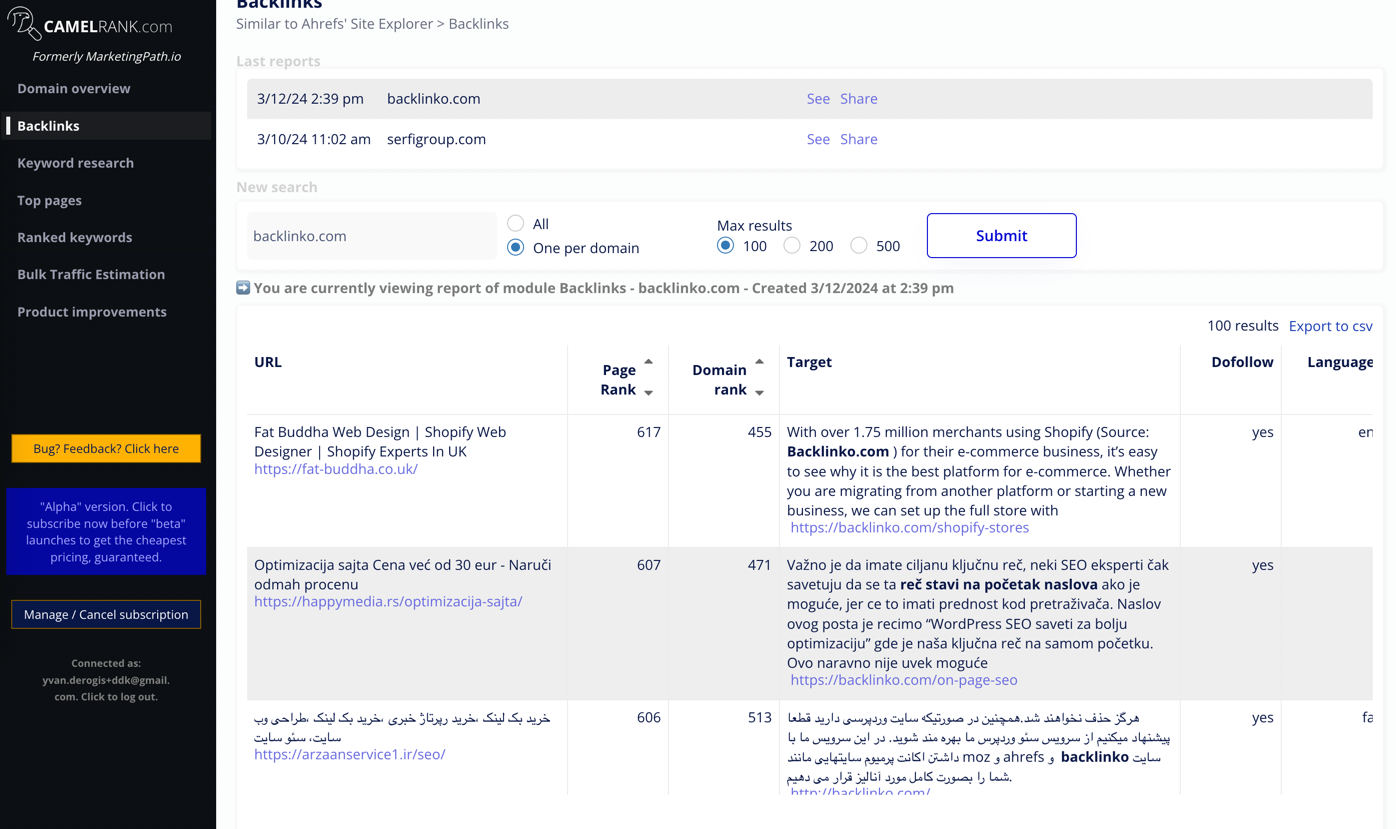Screen dimensions: 1396x829
Task: Click Share for backlinko.com report
Action: [859, 99]
